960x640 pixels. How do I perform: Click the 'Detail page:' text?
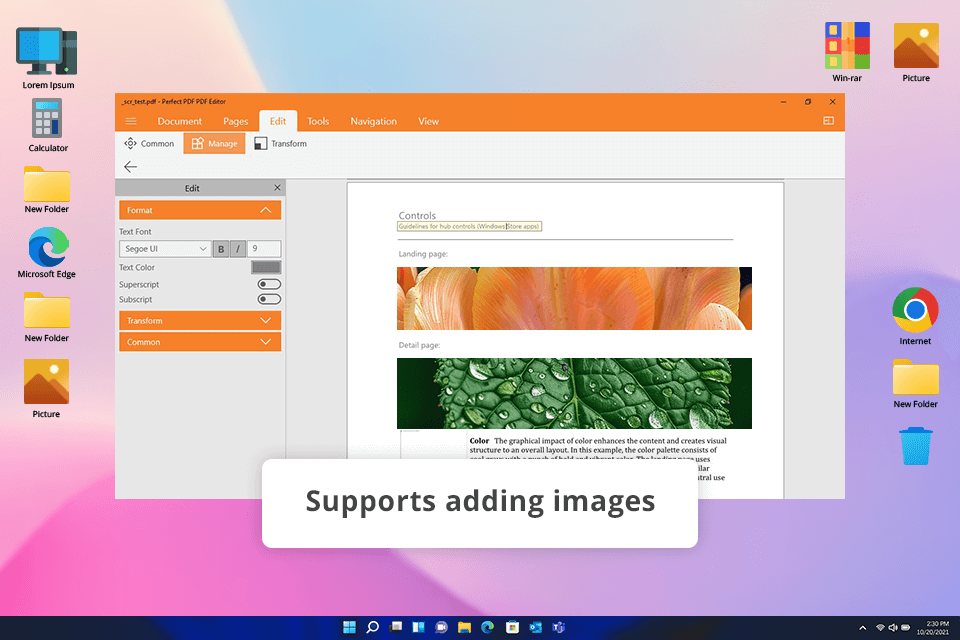click(x=419, y=345)
